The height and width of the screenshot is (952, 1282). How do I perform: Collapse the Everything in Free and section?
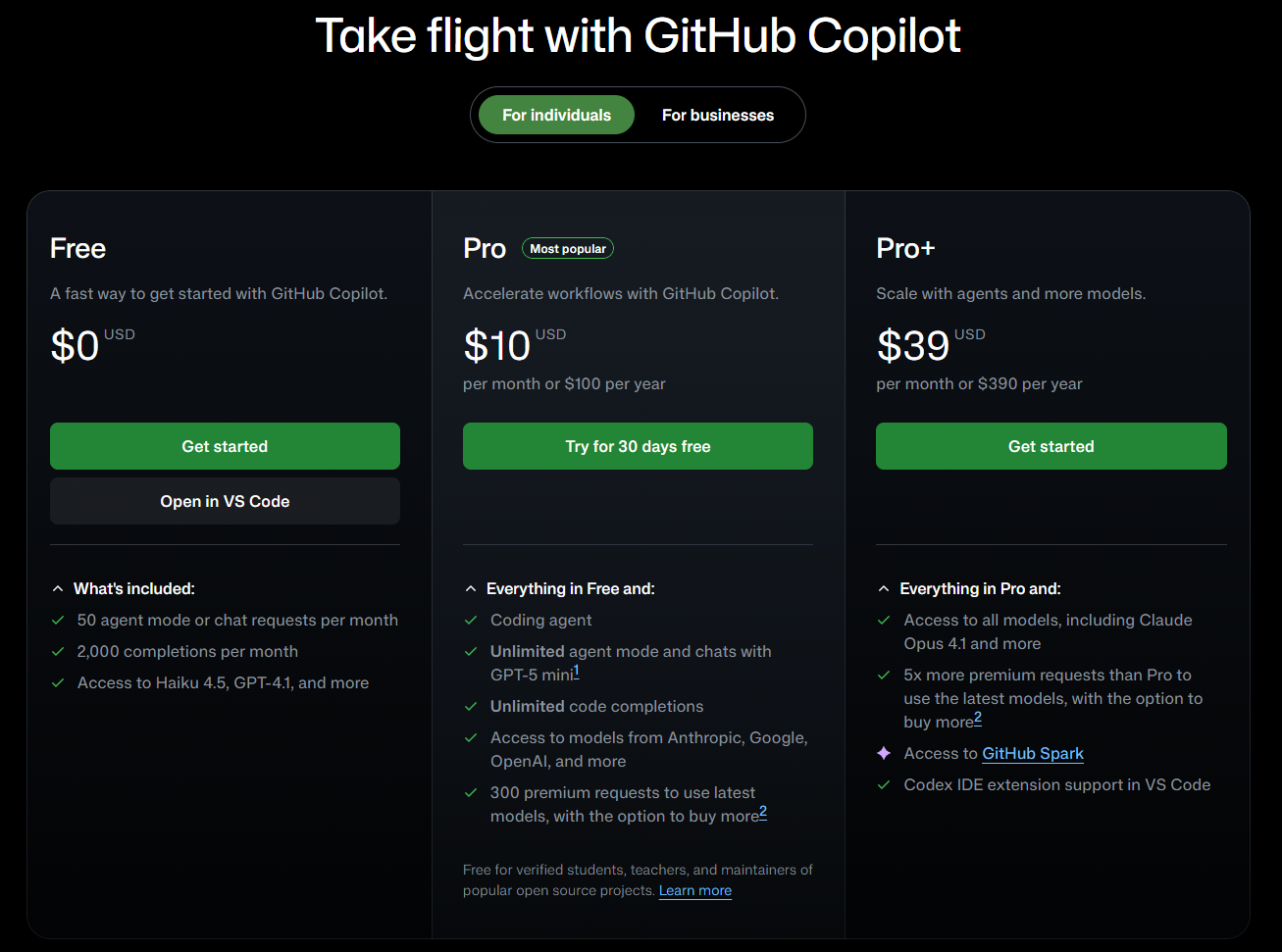(471, 588)
